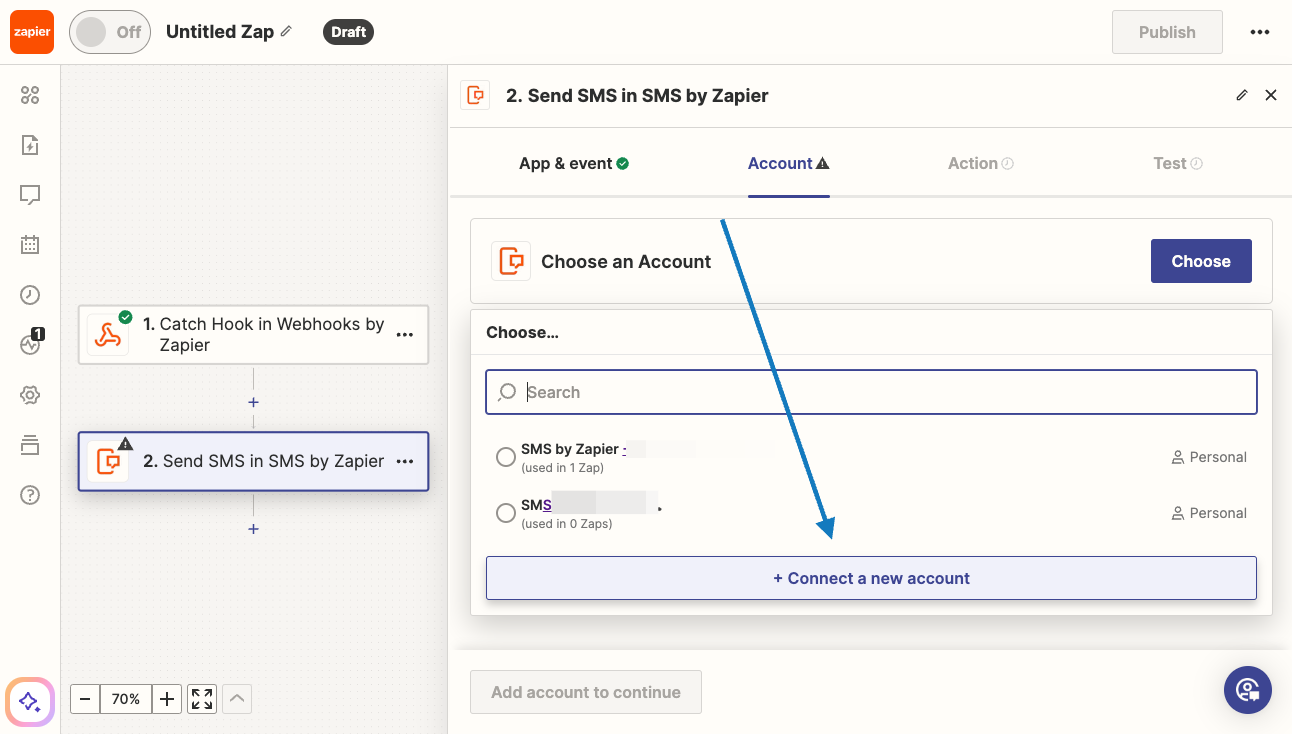Expand the chevron-up button beside zoom controls
This screenshot has height=734, width=1292.
237,699
